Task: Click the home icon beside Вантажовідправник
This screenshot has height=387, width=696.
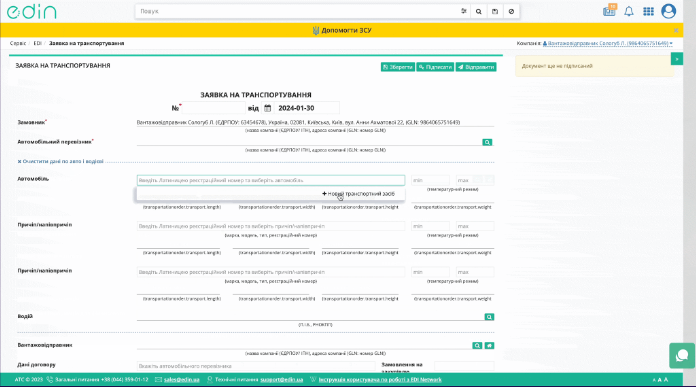Action: (489, 345)
